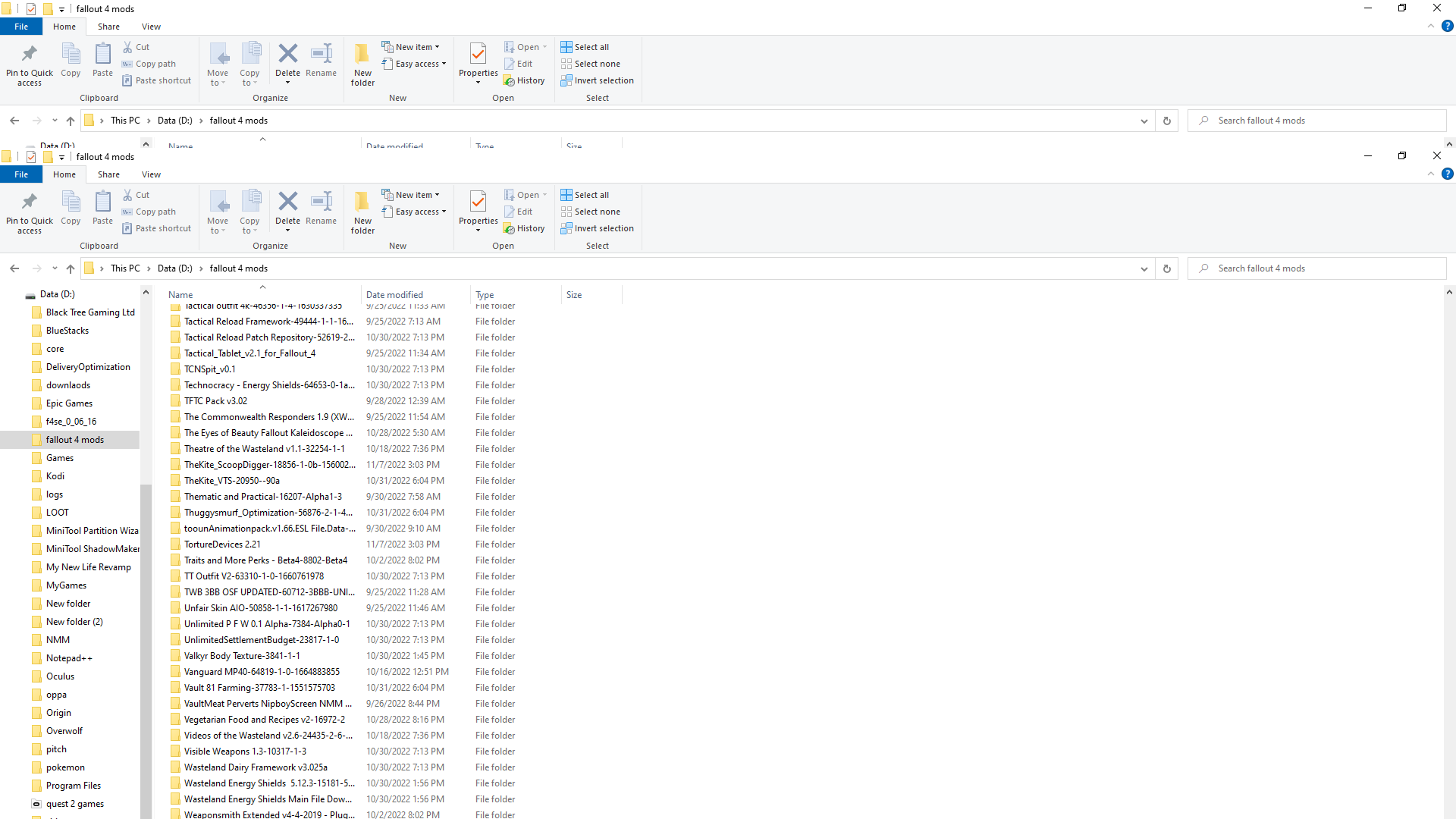This screenshot has height=819, width=1456.
Task: Click the Delete icon in lower window ribbon
Action: (x=287, y=212)
